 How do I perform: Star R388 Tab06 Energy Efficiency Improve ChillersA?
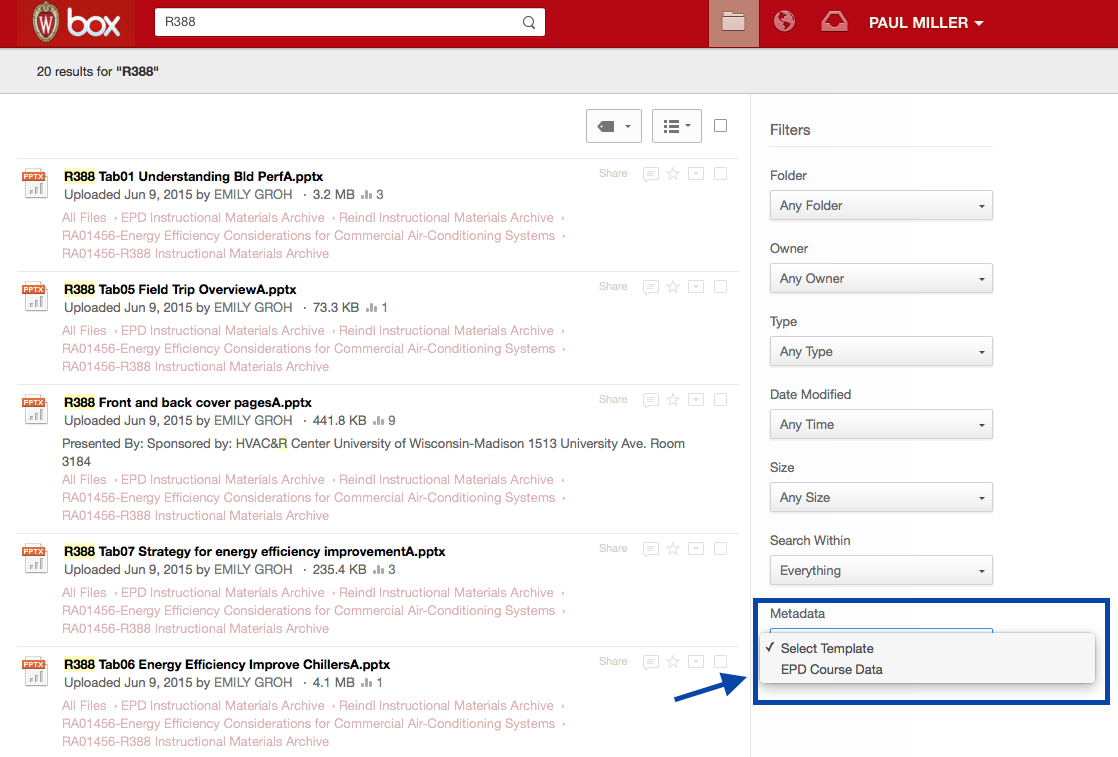pyautogui.click(x=673, y=661)
